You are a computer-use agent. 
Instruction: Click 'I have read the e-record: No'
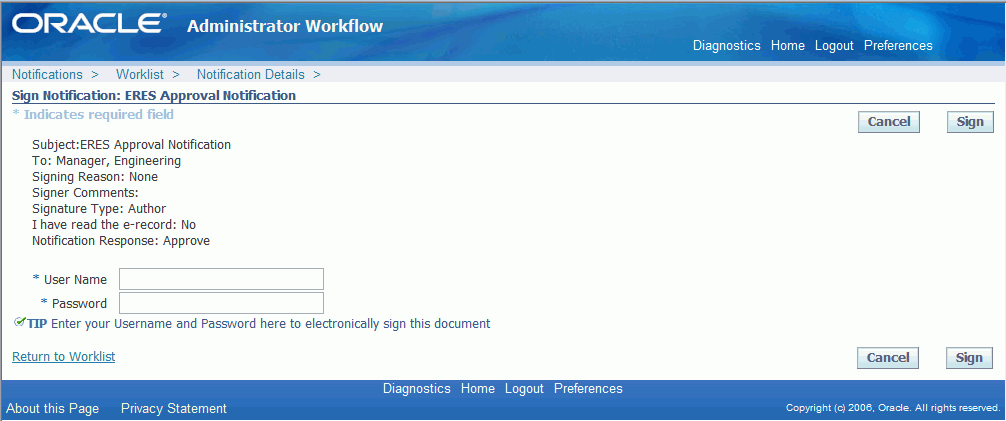[x=114, y=225]
